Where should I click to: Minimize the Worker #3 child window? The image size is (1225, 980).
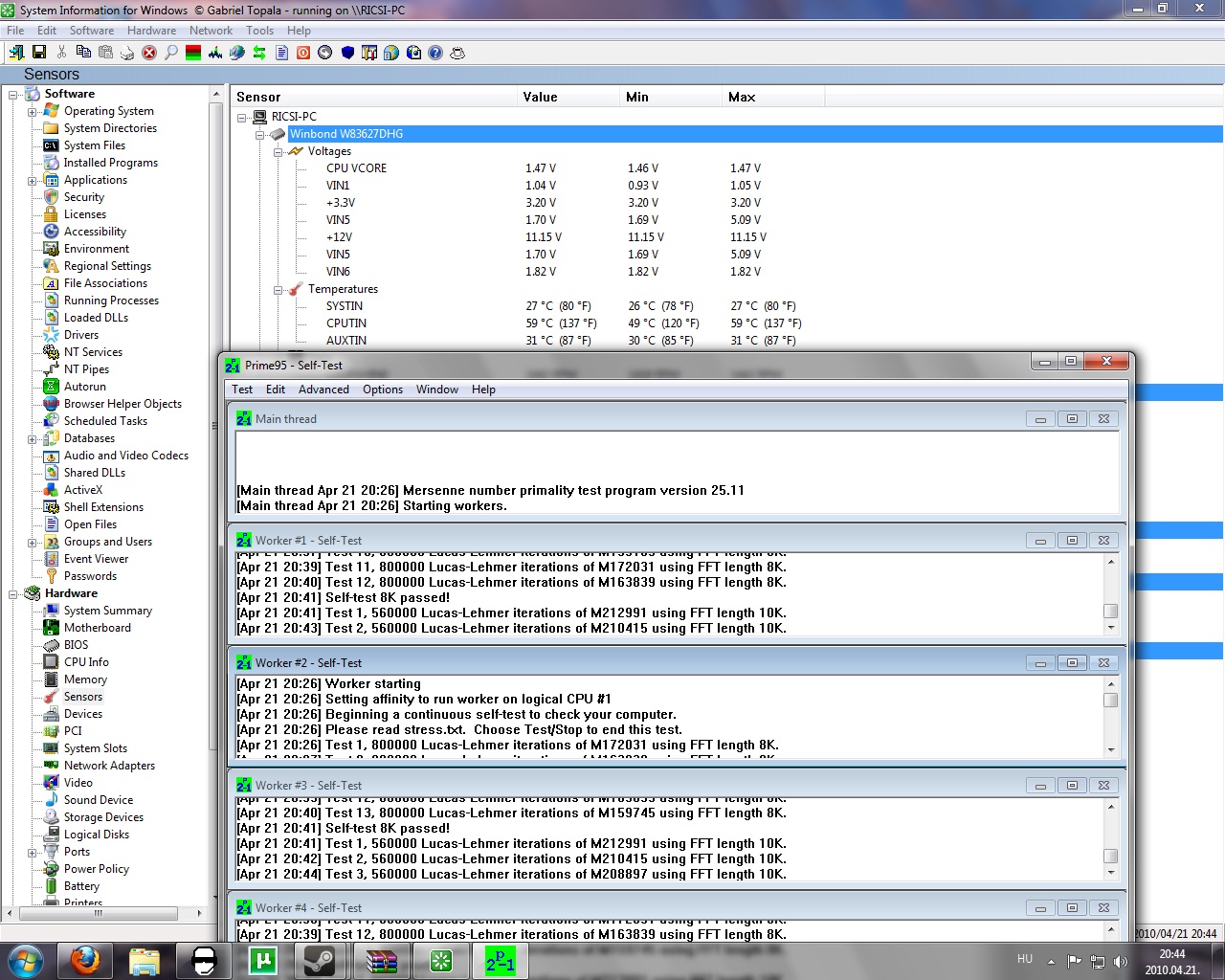click(x=1040, y=786)
